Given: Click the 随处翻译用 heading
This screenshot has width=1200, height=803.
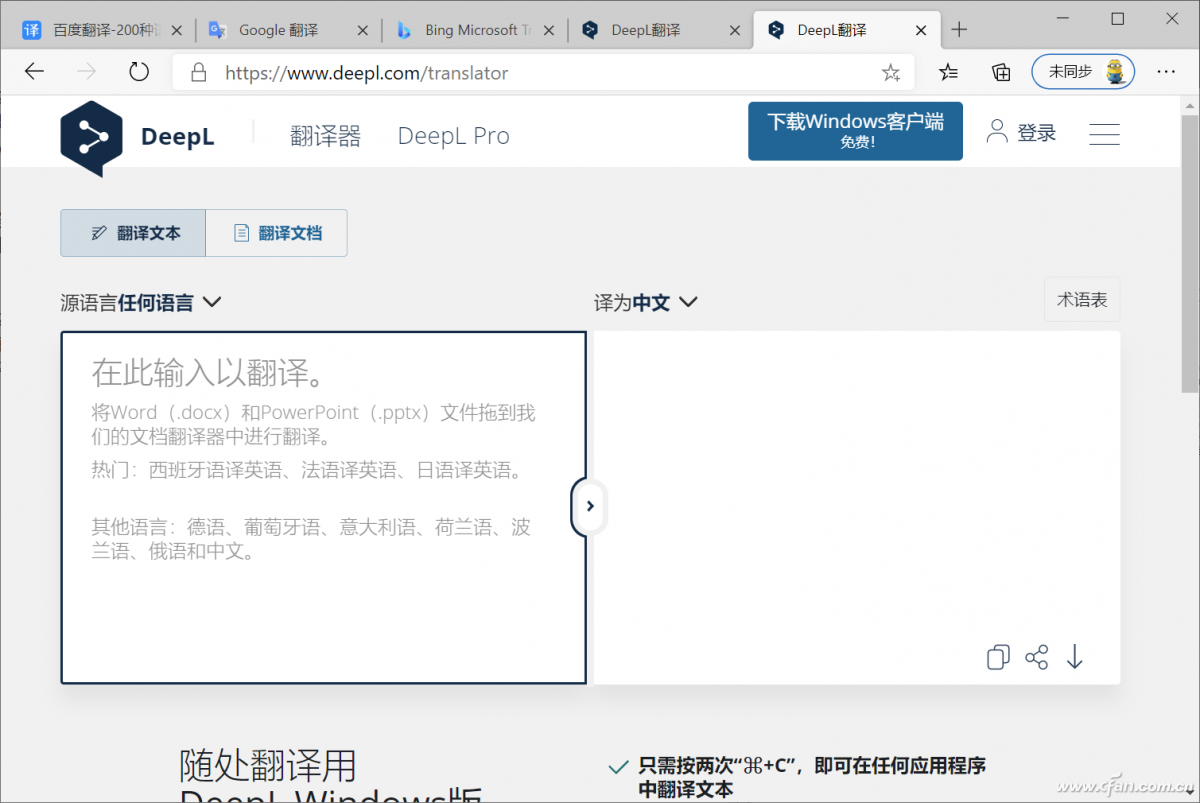Looking at the screenshot, I should click(268, 766).
